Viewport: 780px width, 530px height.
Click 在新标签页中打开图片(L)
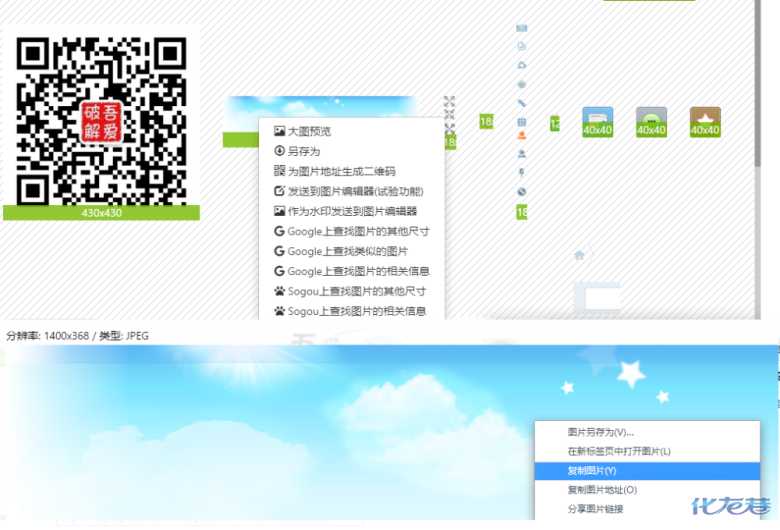[x=647, y=451]
